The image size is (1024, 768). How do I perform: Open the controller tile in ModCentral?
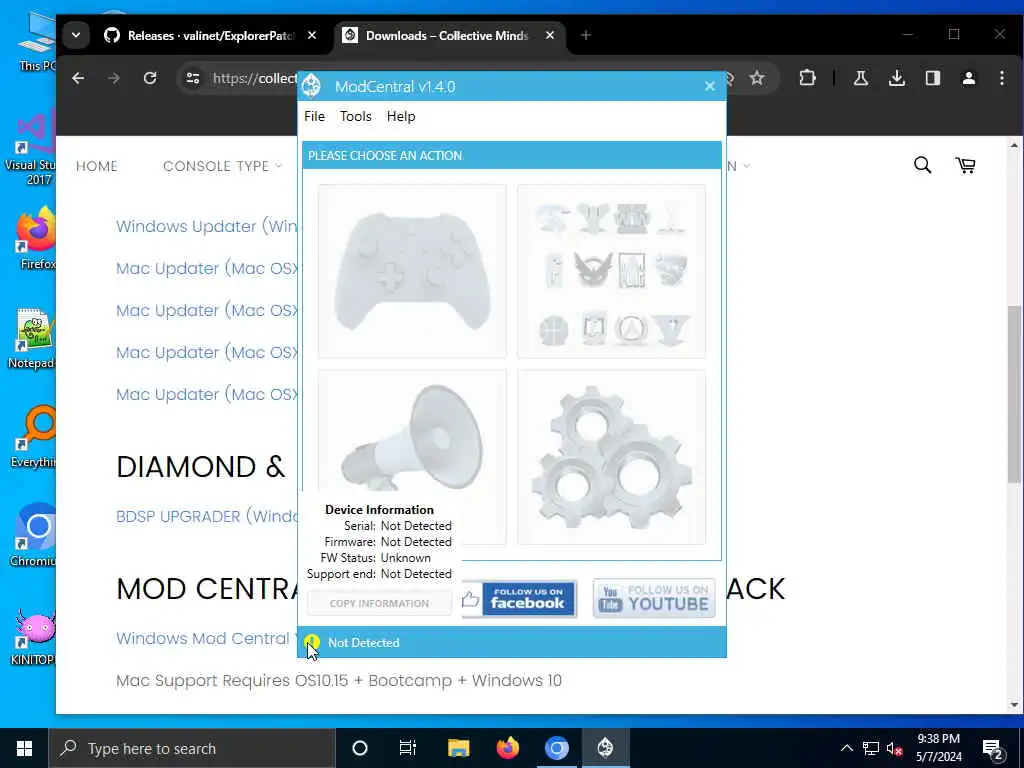[412, 271]
